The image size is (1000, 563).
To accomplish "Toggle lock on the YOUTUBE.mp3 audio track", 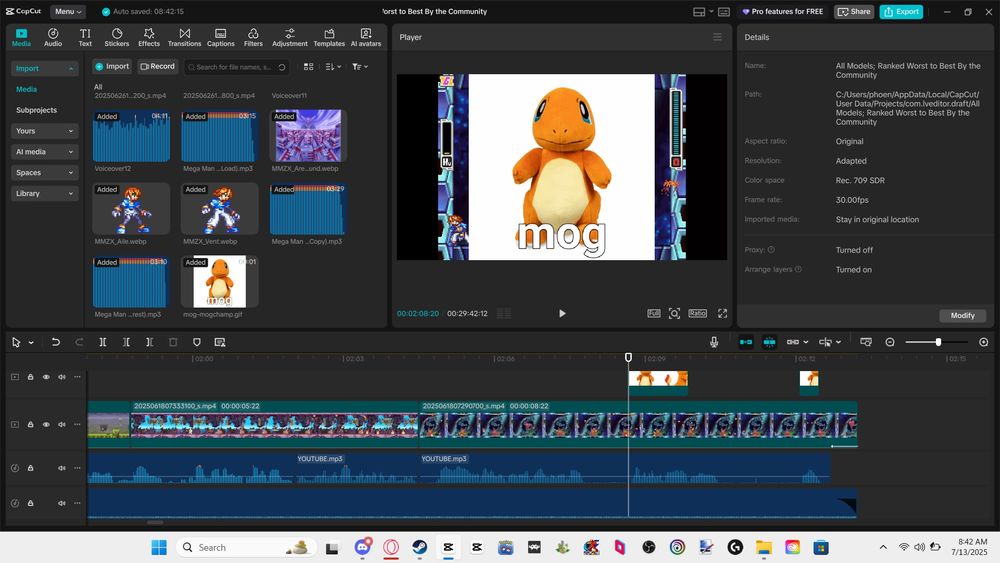I will tap(30, 468).
